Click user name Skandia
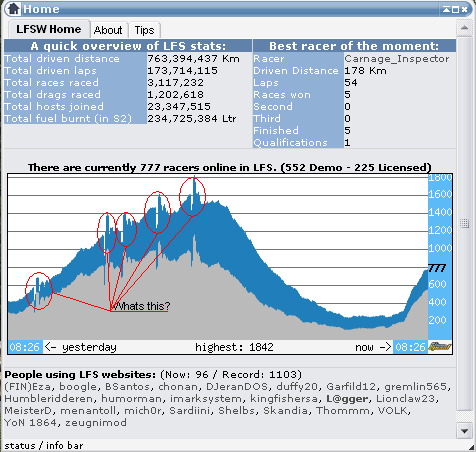This screenshot has width=476, height=452. pyautogui.click(x=285, y=411)
